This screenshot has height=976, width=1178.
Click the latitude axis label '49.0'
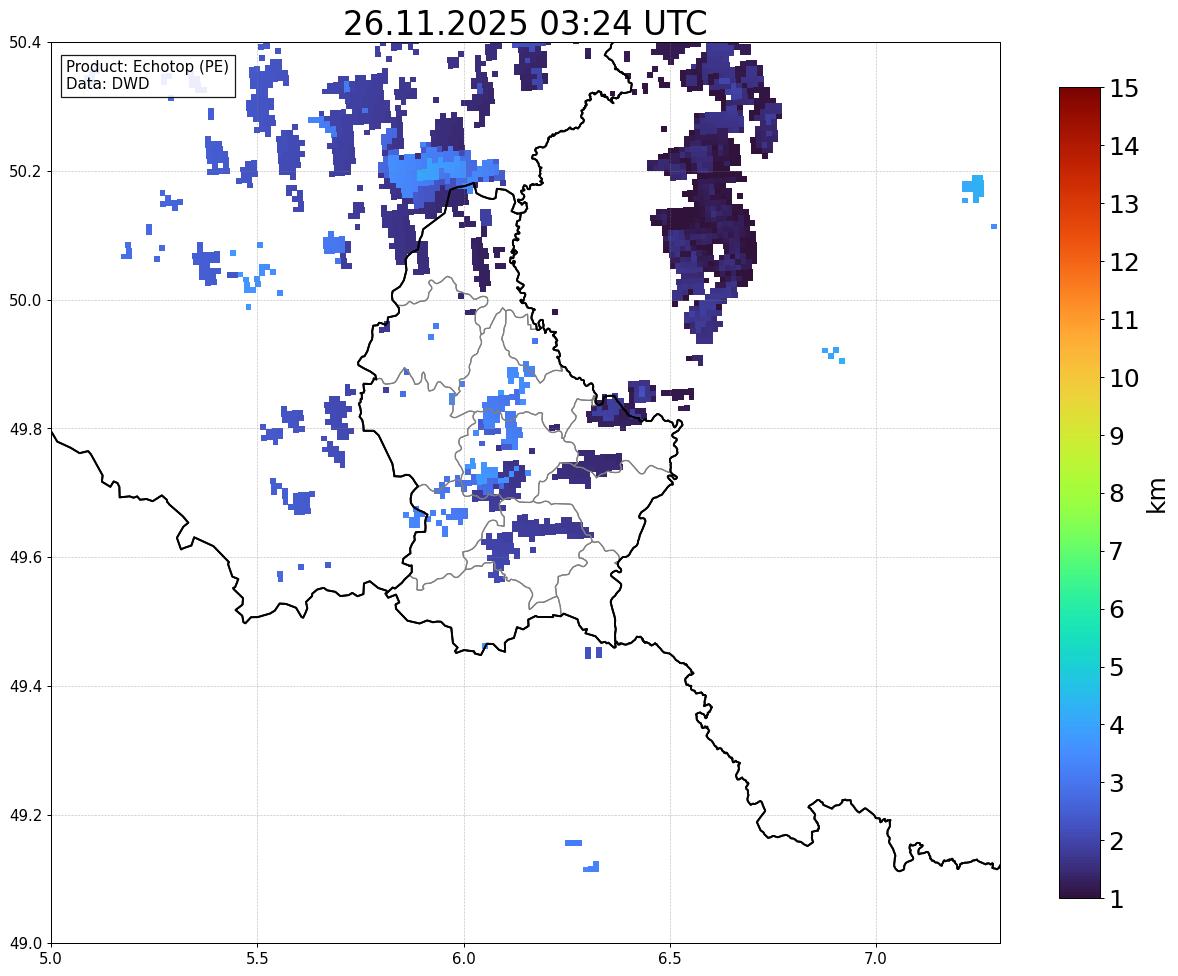(x=25, y=944)
